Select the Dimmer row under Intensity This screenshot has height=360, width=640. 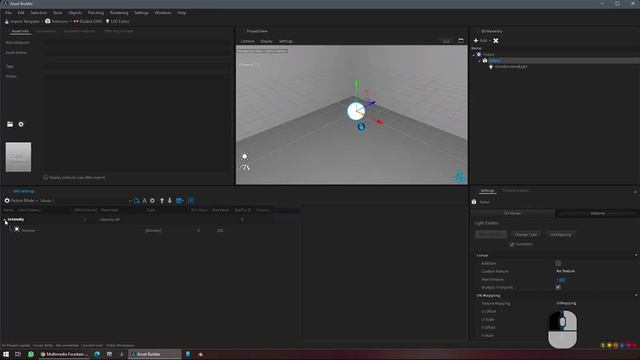click(28, 231)
